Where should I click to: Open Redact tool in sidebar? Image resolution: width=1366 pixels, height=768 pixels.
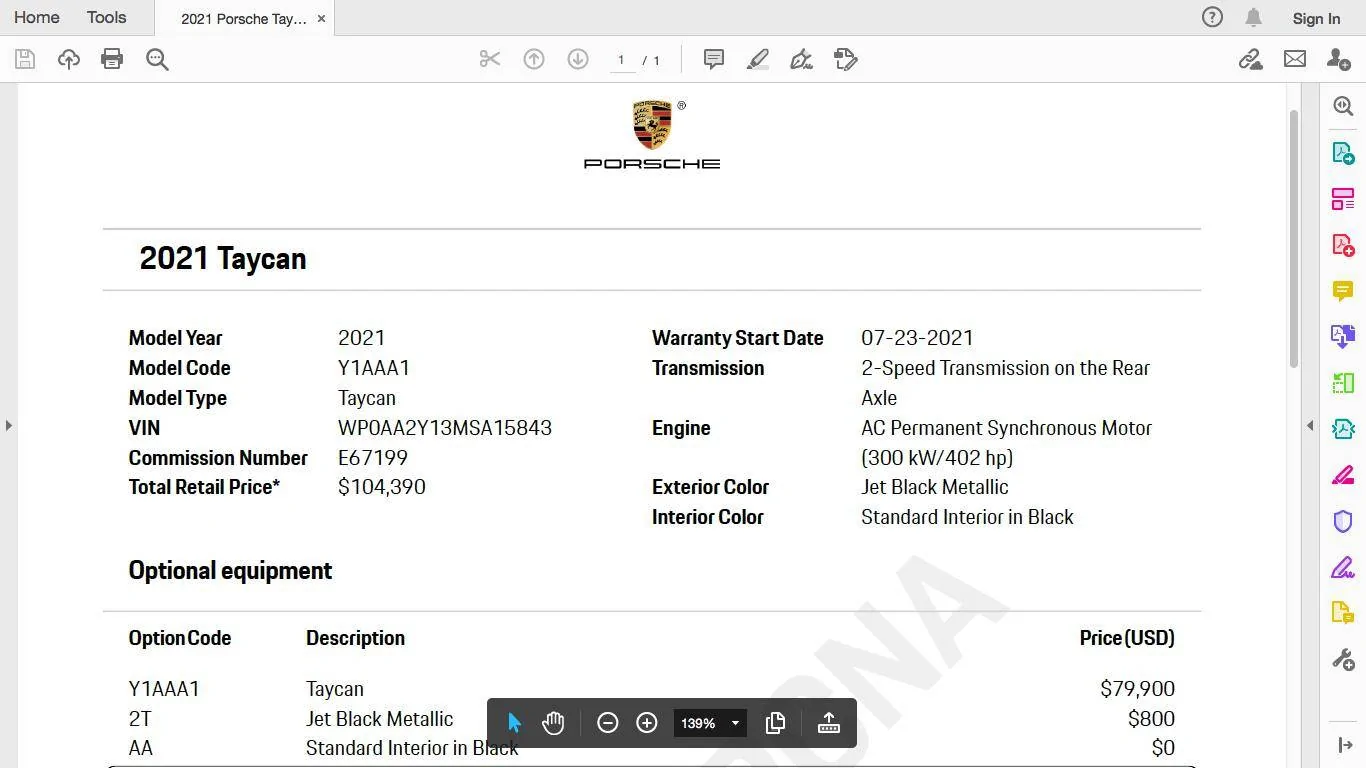1343,475
